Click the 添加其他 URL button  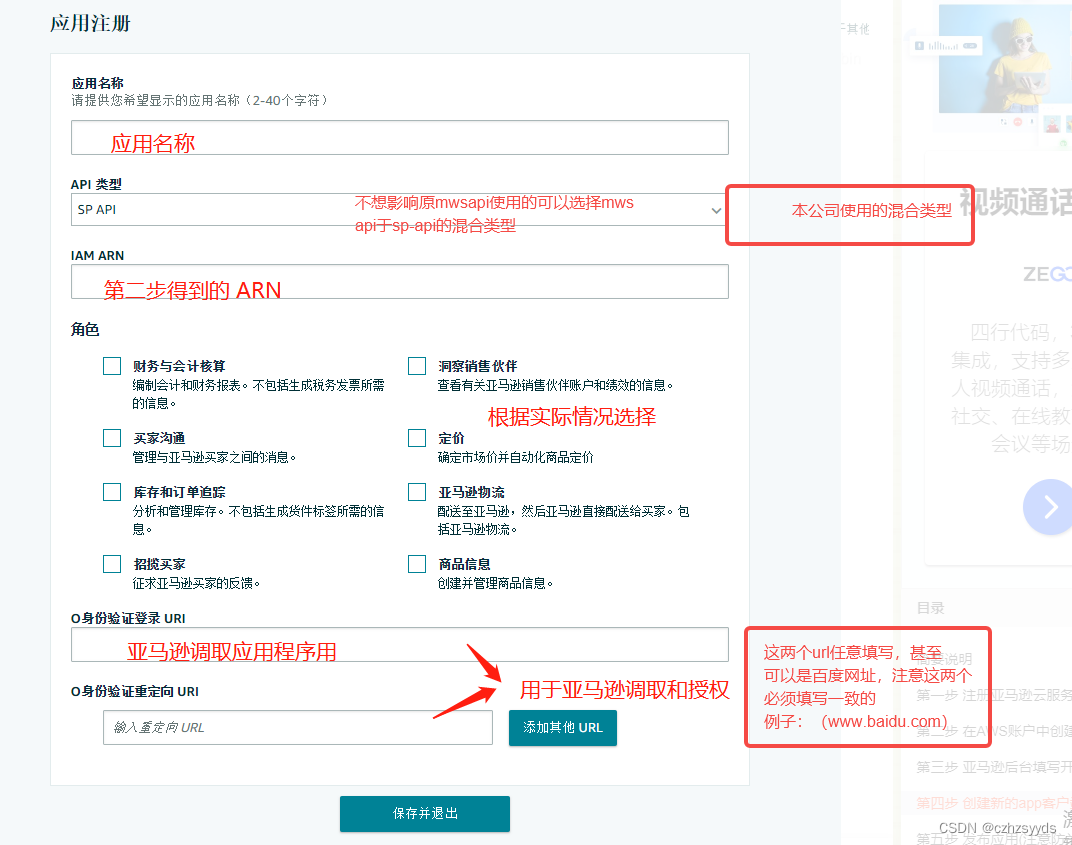tap(562, 728)
